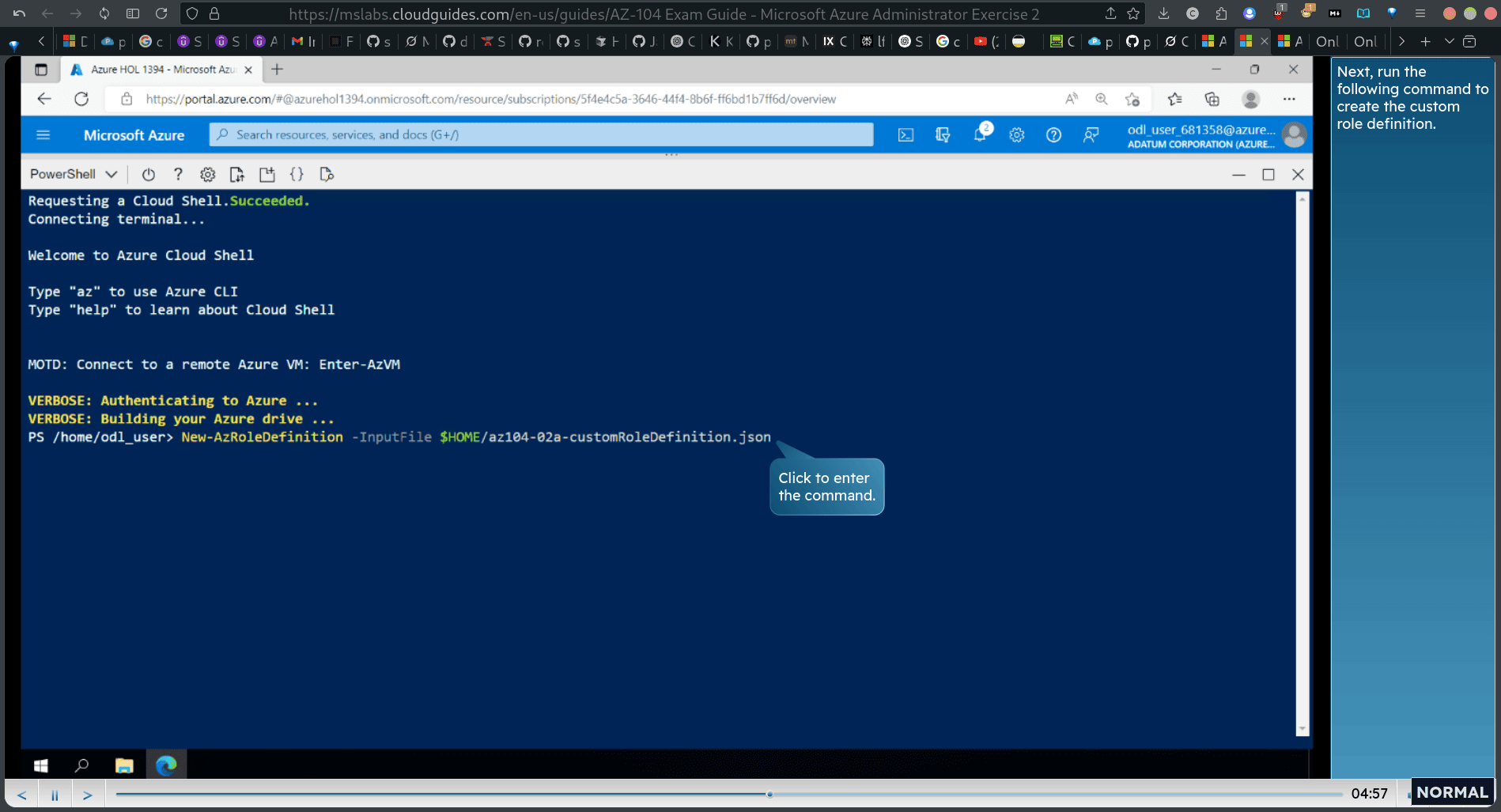Viewport: 1501px width, 812px height.
Task: Open File Explorer from taskbar
Action: pyautogui.click(x=123, y=765)
